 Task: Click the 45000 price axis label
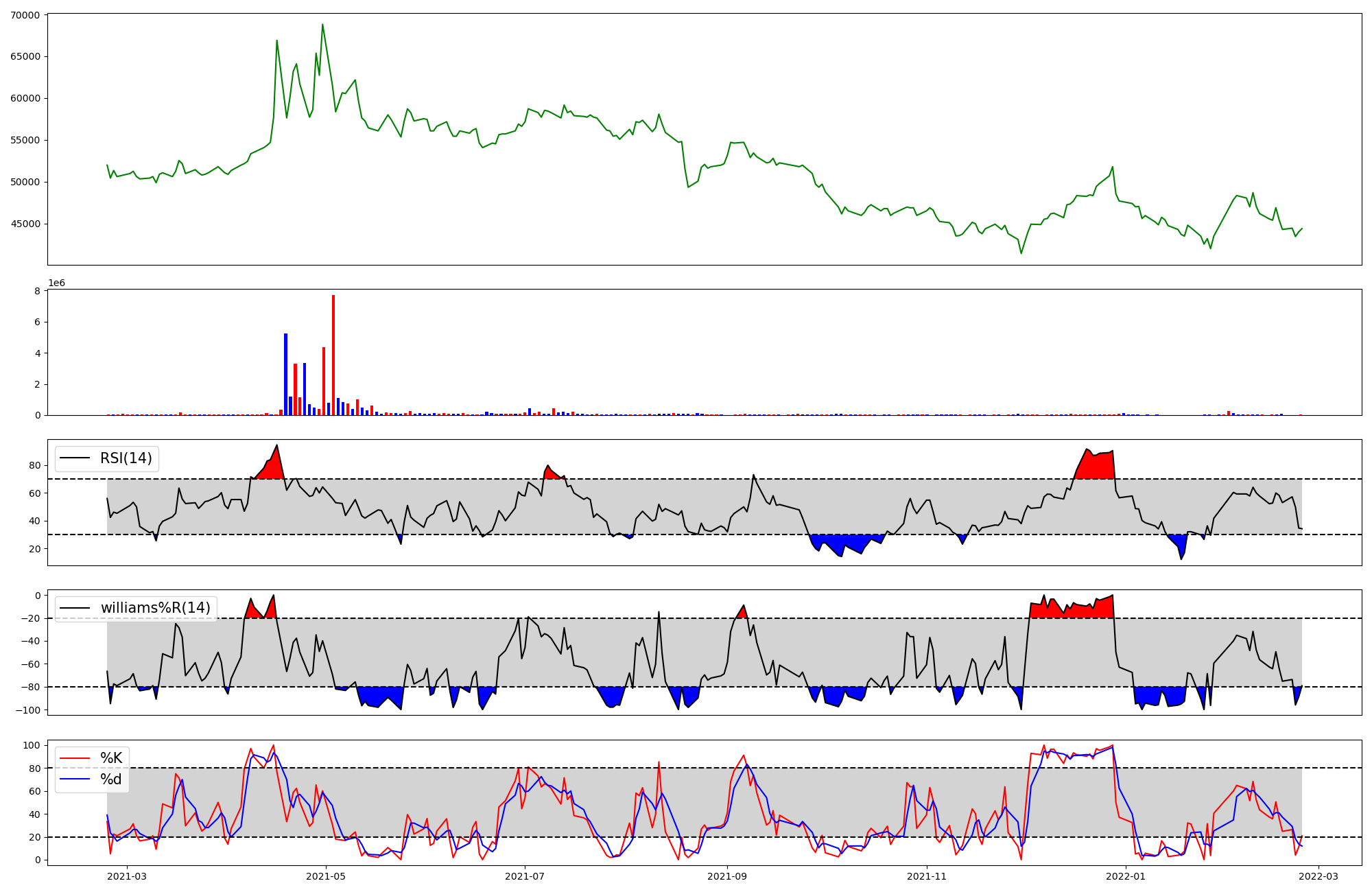pyautogui.click(x=25, y=224)
